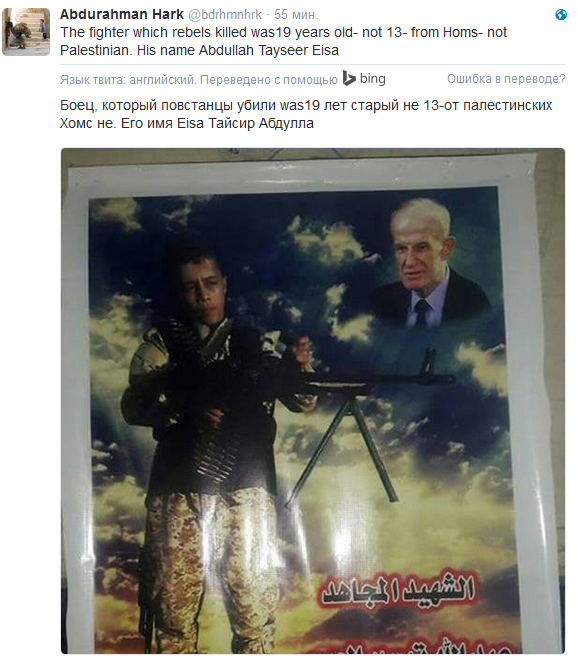
Task: Open the tweet's 55 мин. timestamp
Action: click(x=296, y=14)
